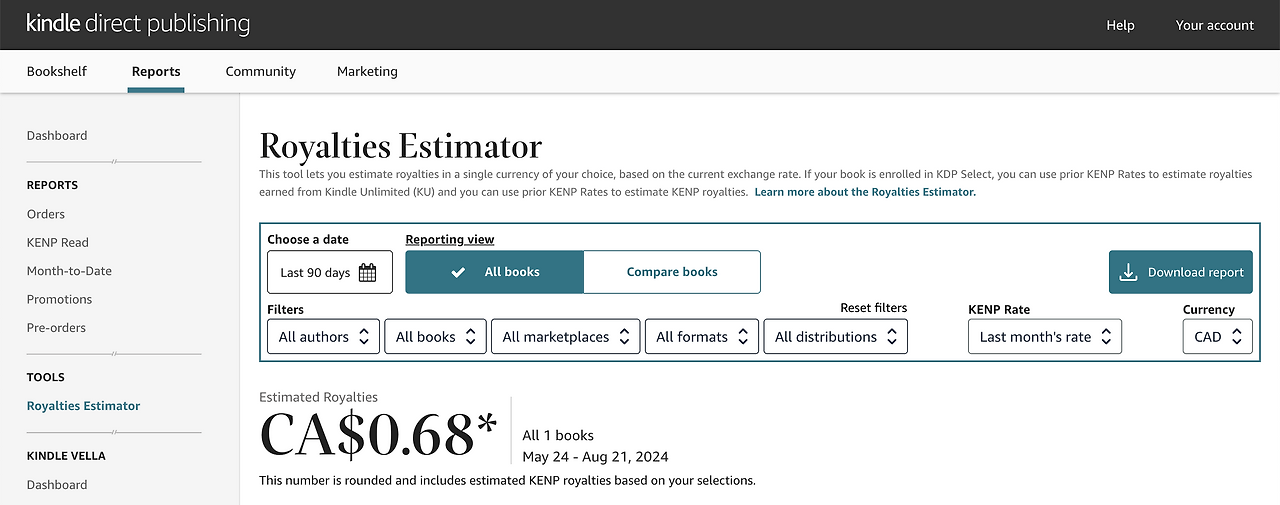This screenshot has height=505, width=1280.
Task: Open the Month-to-Date report
Action: pyautogui.click(x=69, y=271)
